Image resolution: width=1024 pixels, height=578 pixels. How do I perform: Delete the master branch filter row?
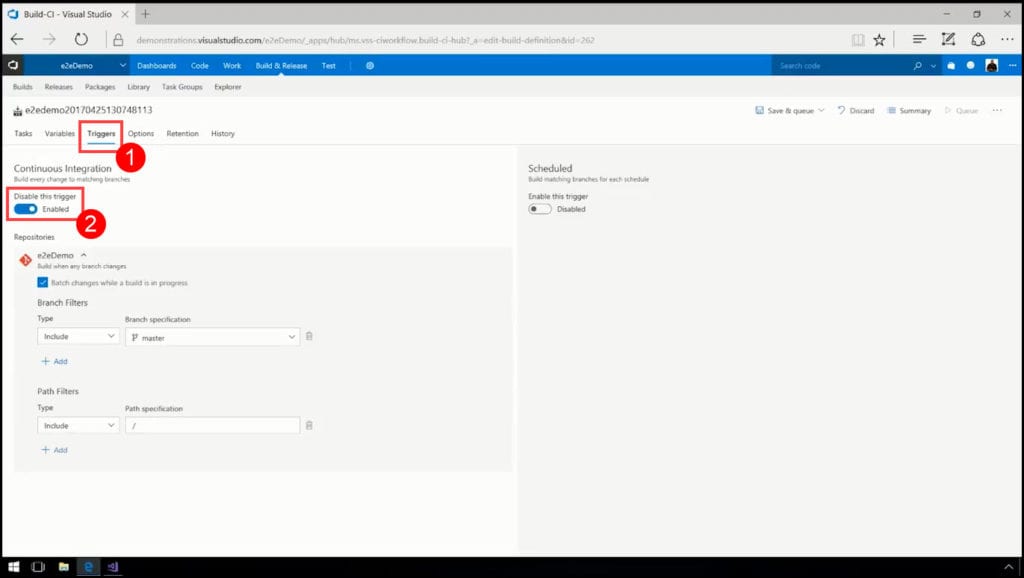[x=310, y=336]
